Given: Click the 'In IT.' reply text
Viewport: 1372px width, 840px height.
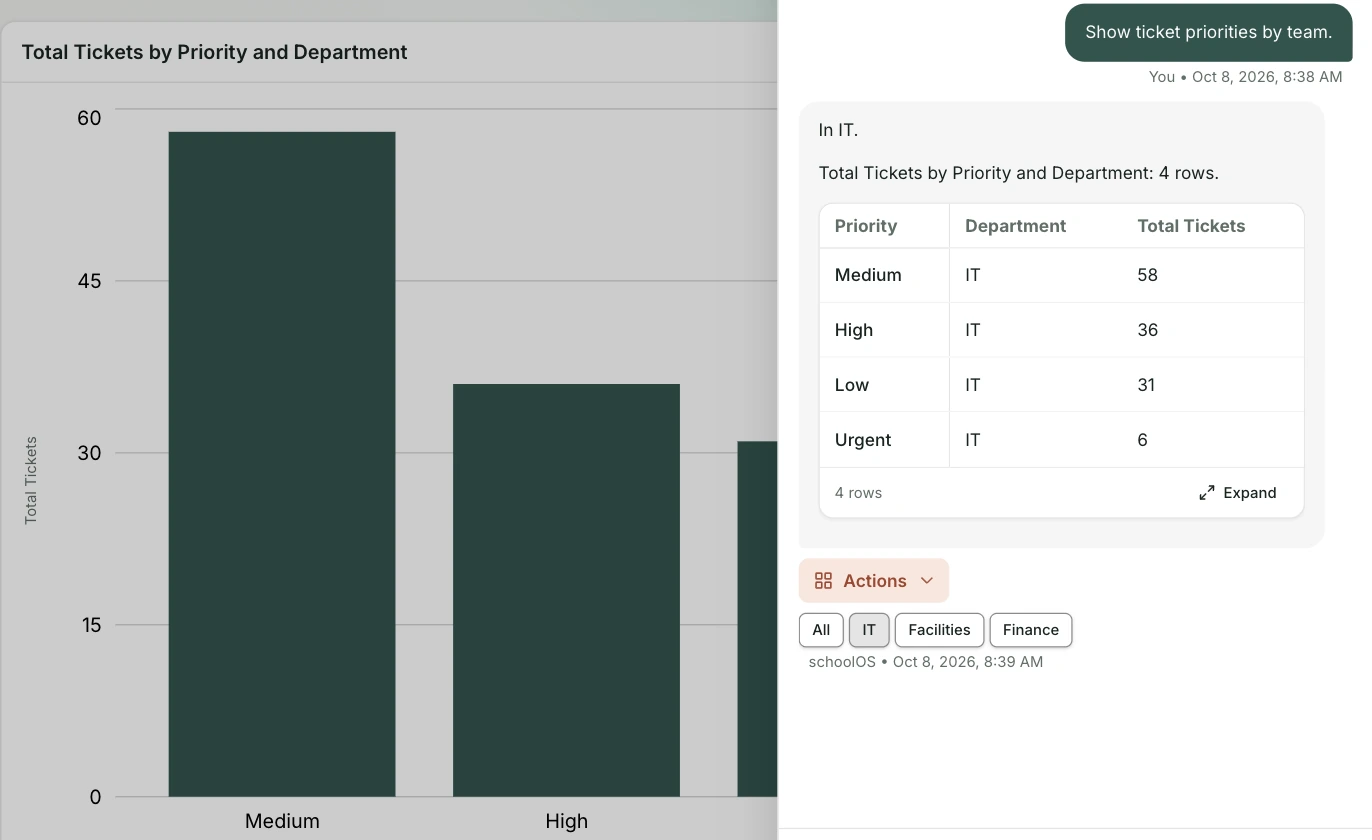Looking at the screenshot, I should coord(838,130).
